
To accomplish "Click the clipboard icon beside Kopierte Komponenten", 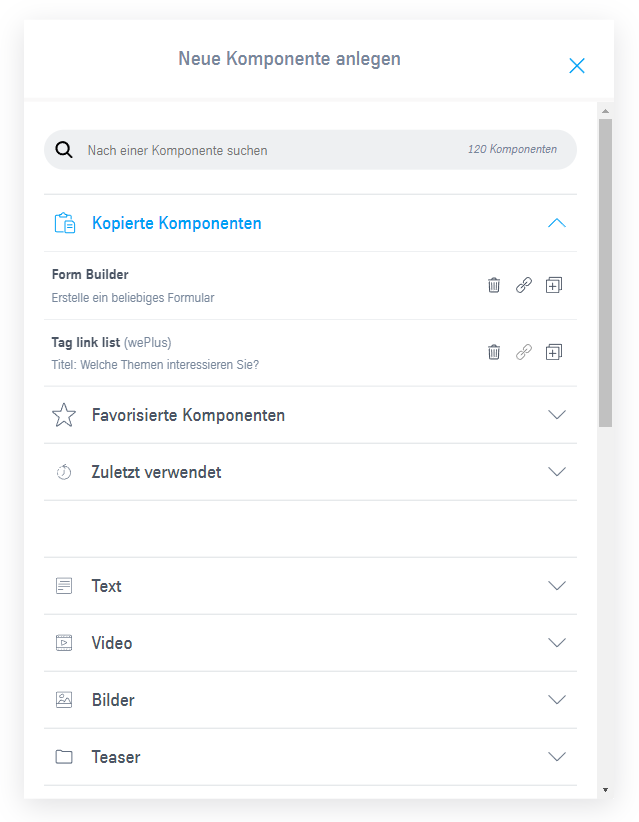I will (64, 223).
